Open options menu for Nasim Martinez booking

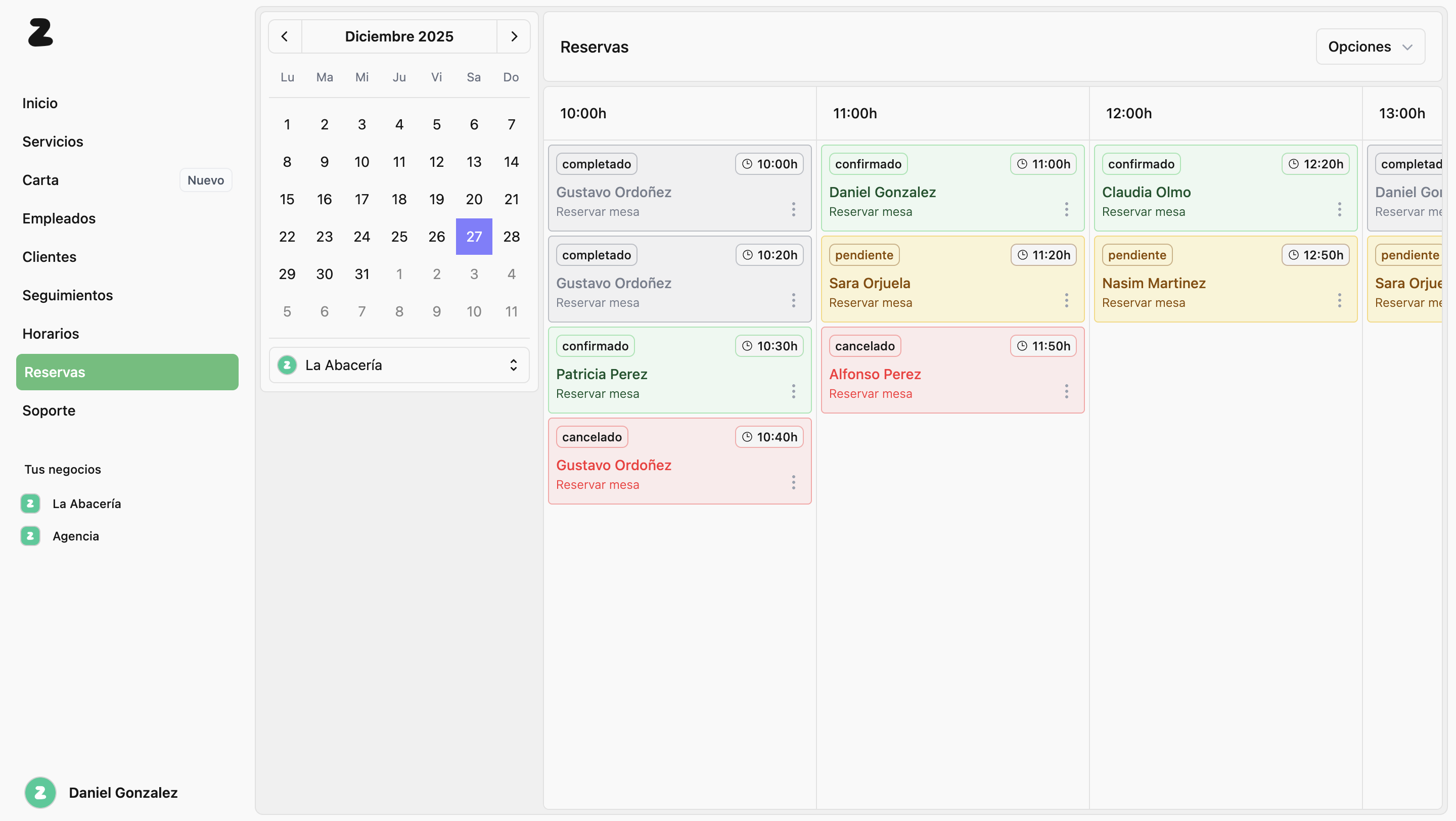1340,301
